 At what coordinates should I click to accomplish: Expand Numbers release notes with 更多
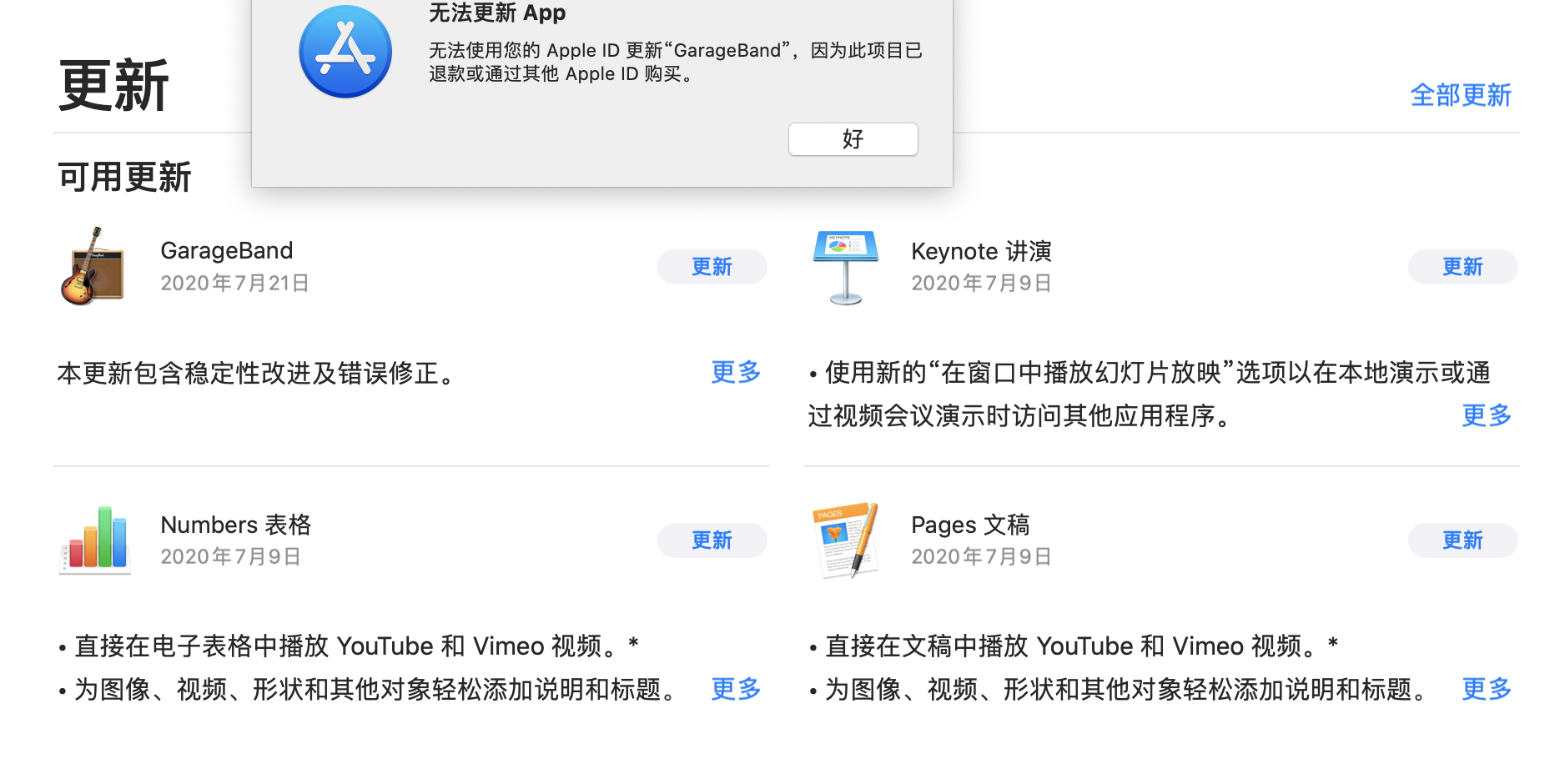tap(736, 689)
